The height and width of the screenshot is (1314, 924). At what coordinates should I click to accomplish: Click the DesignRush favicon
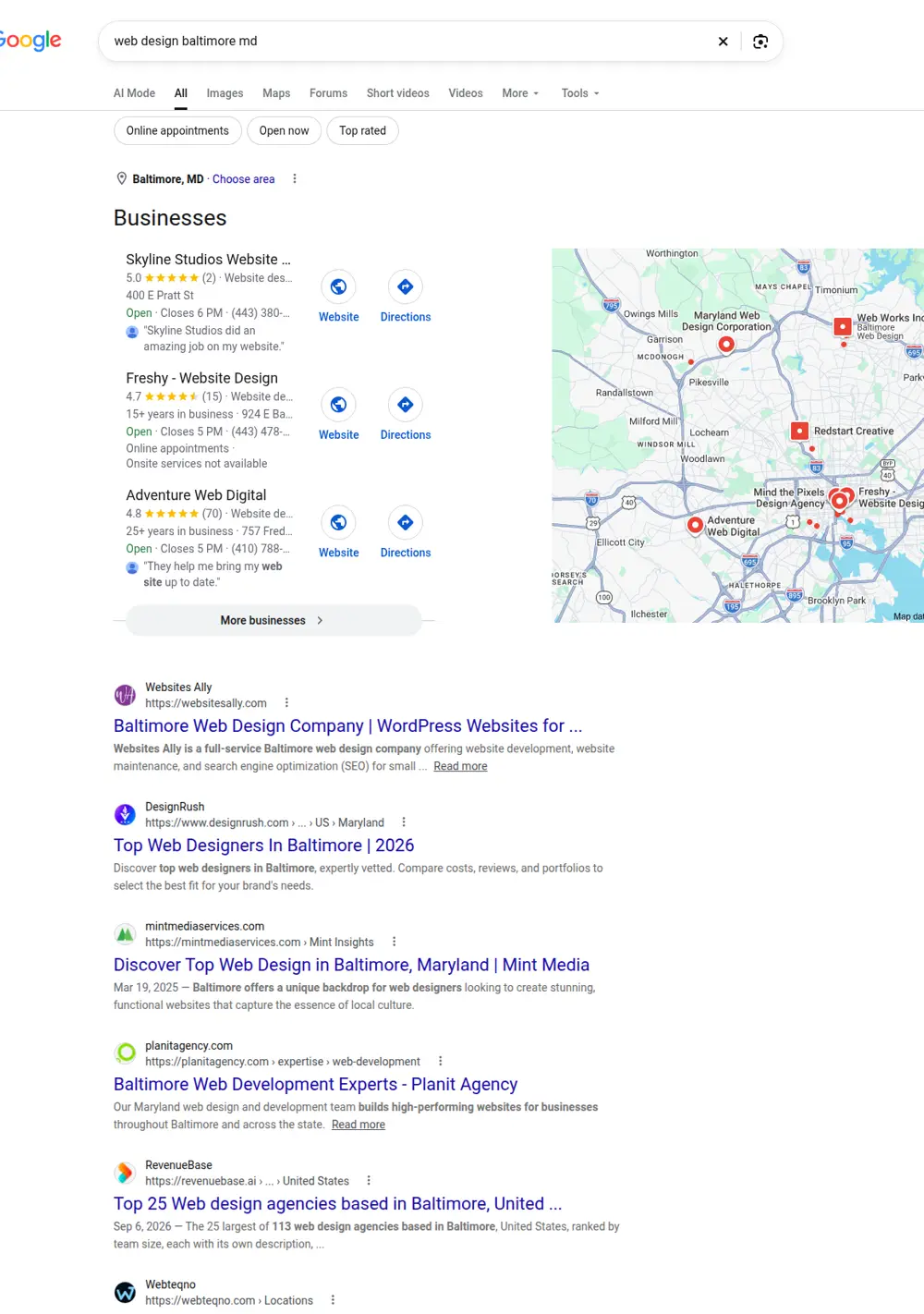tap(125, 814)
